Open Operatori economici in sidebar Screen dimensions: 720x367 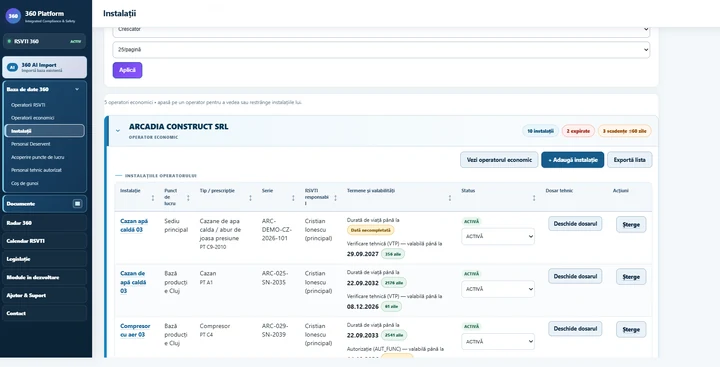(x=33, y=118)
